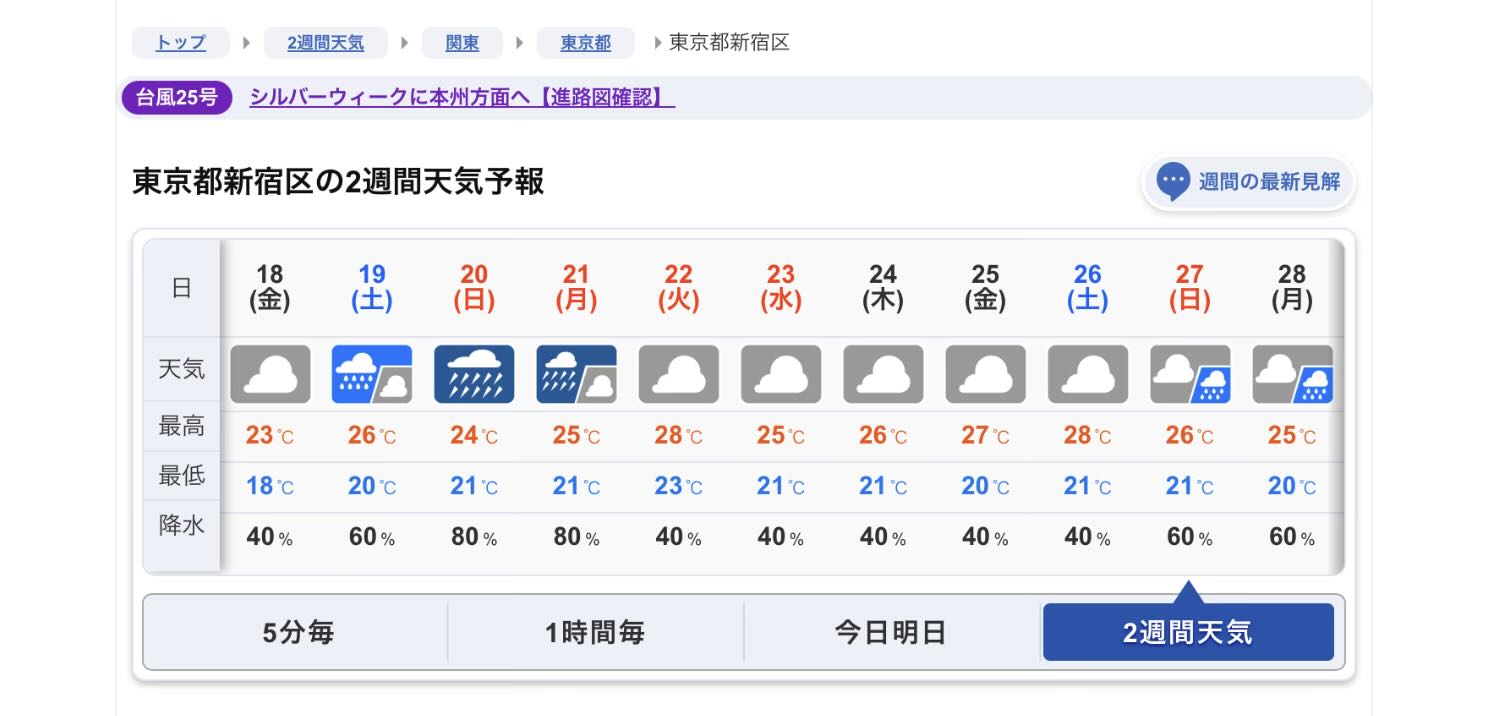
Task: Click the 週間の最新見解 button
Action: pos(1248,183)
